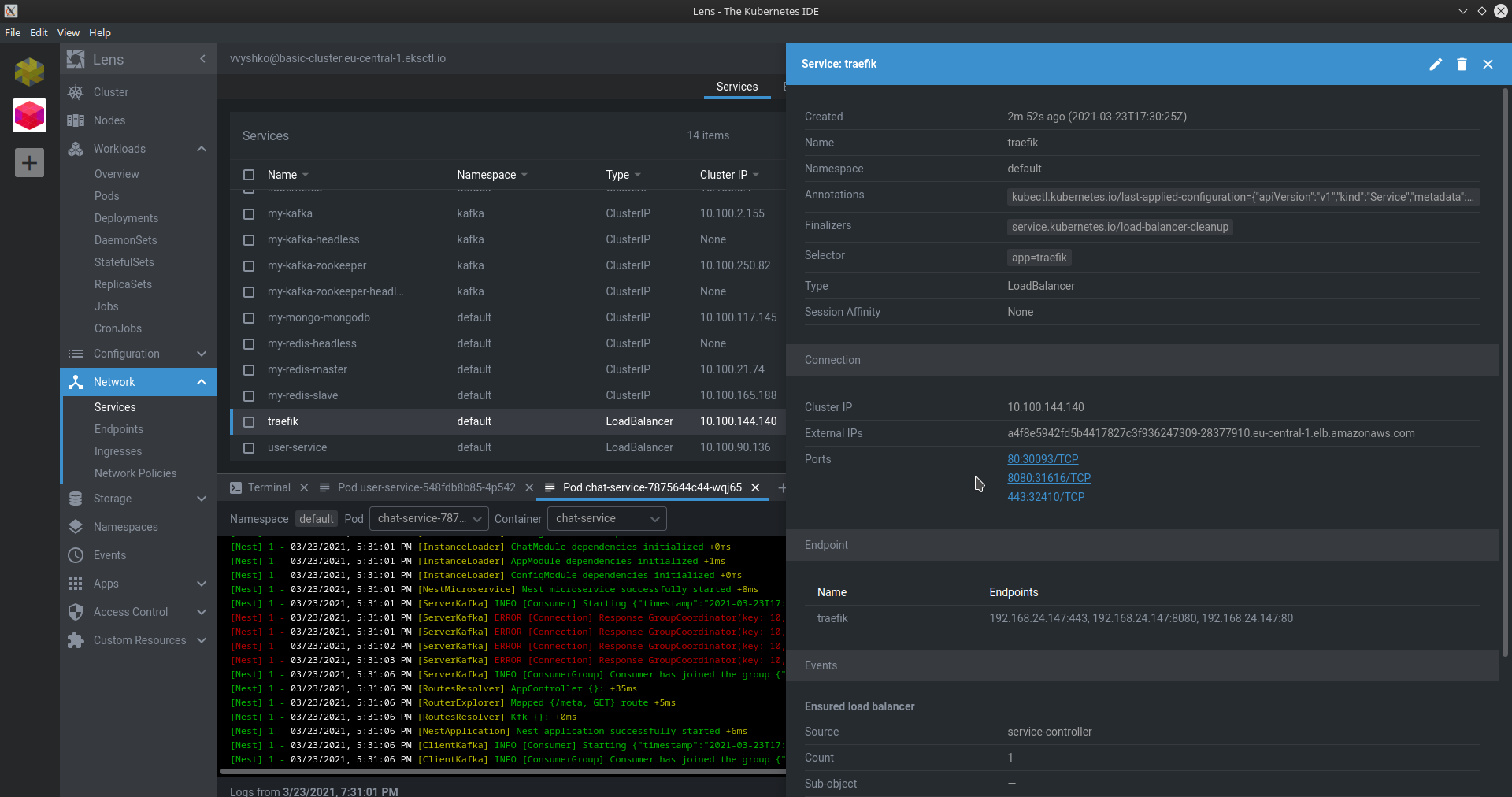Check the my-kafka service checkbox
The width and height of the screenshot is (1512, 797).
coord(249,213)
